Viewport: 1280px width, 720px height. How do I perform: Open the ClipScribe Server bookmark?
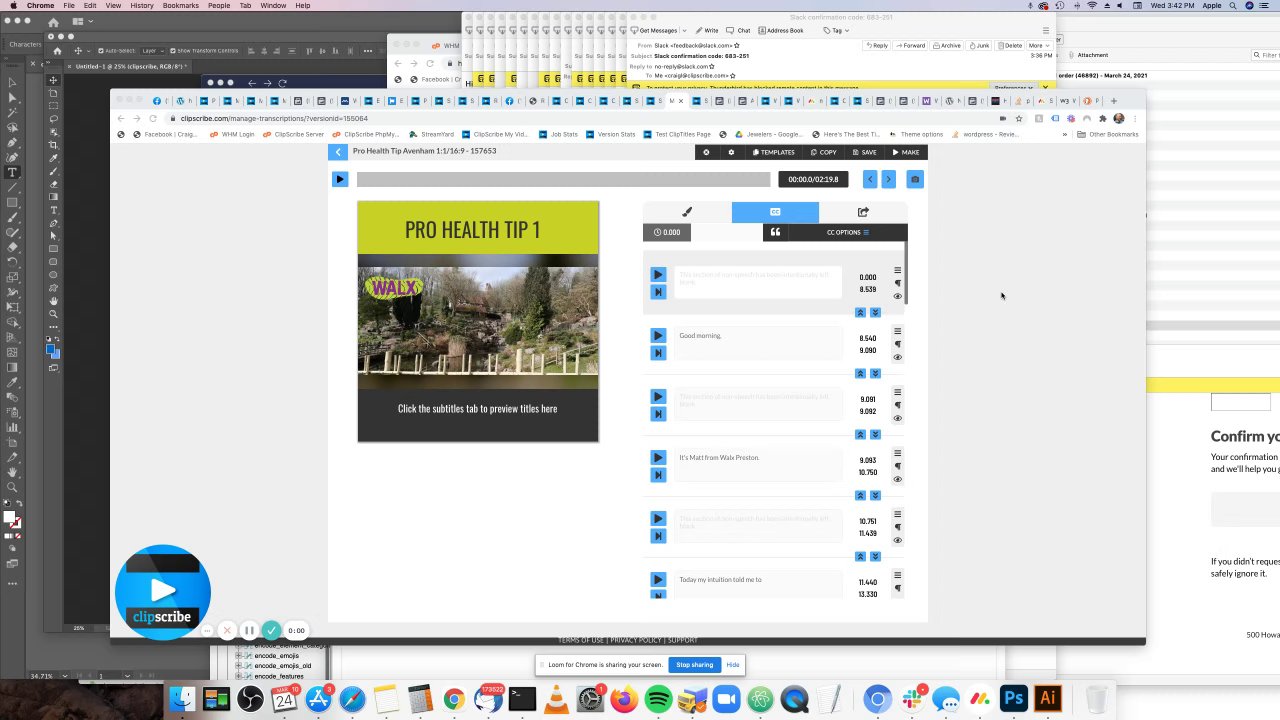coord(294,134)
